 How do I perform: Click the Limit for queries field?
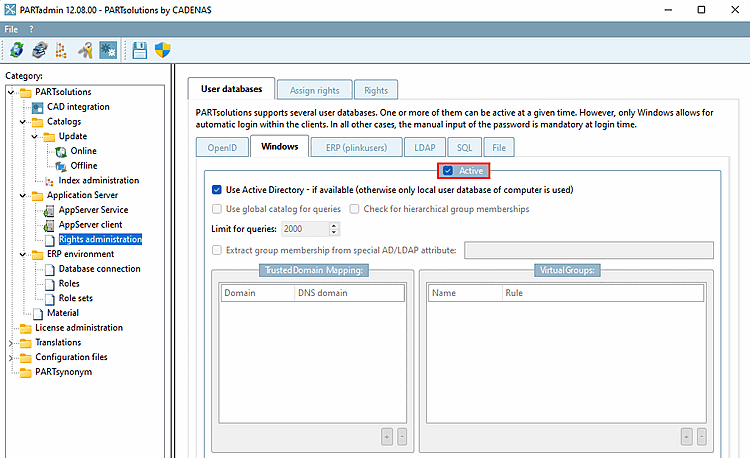[x=305, y=229]
